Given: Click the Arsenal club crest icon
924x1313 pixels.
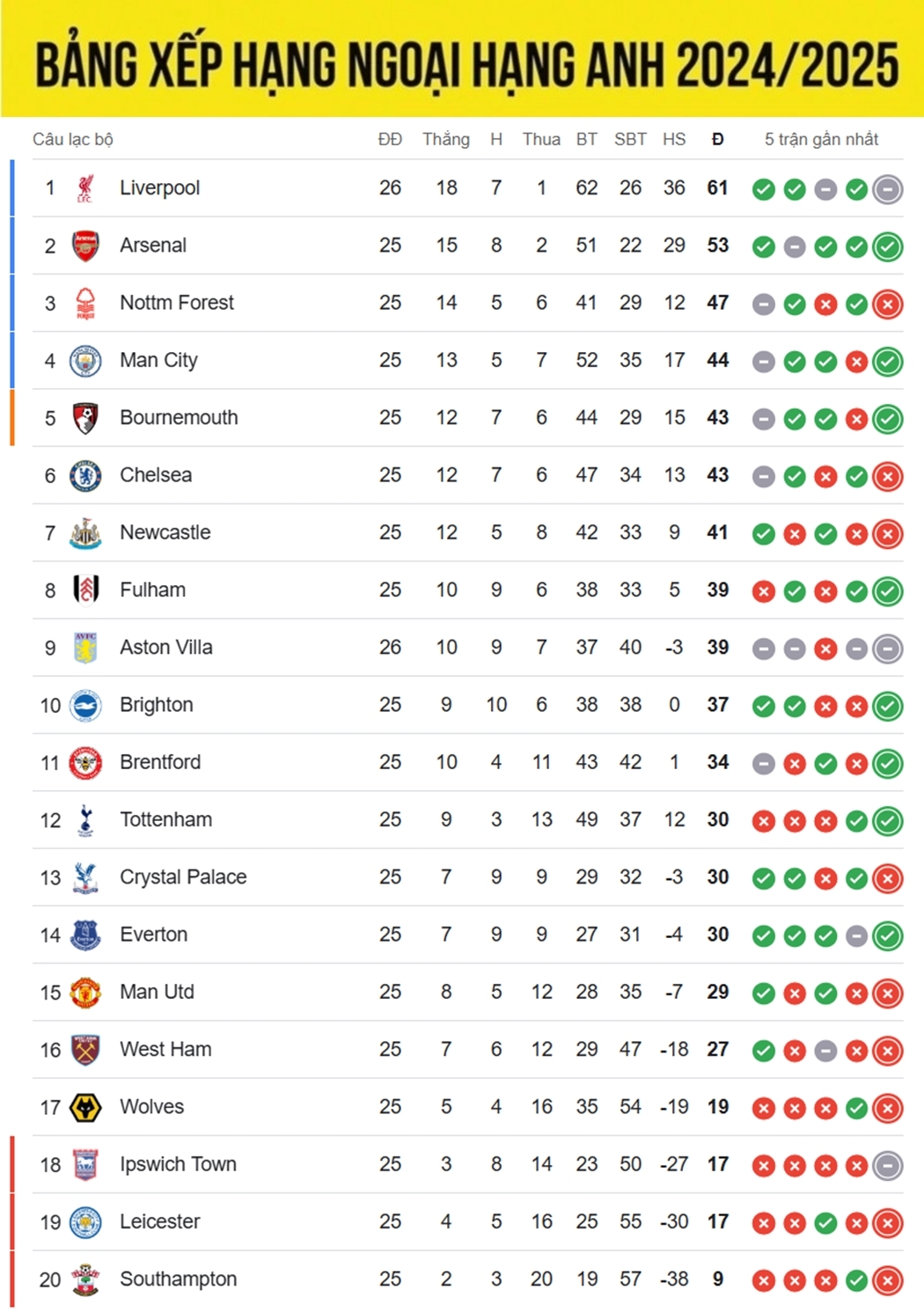Looking at the screenshot, I should coord(85,246).
